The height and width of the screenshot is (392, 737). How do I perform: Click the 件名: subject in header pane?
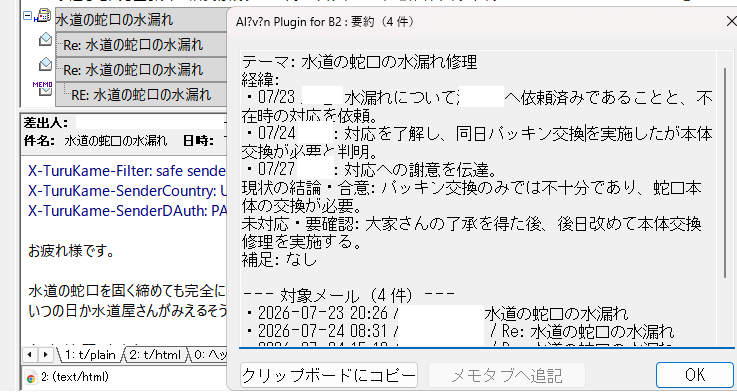(x=95, y=141)
